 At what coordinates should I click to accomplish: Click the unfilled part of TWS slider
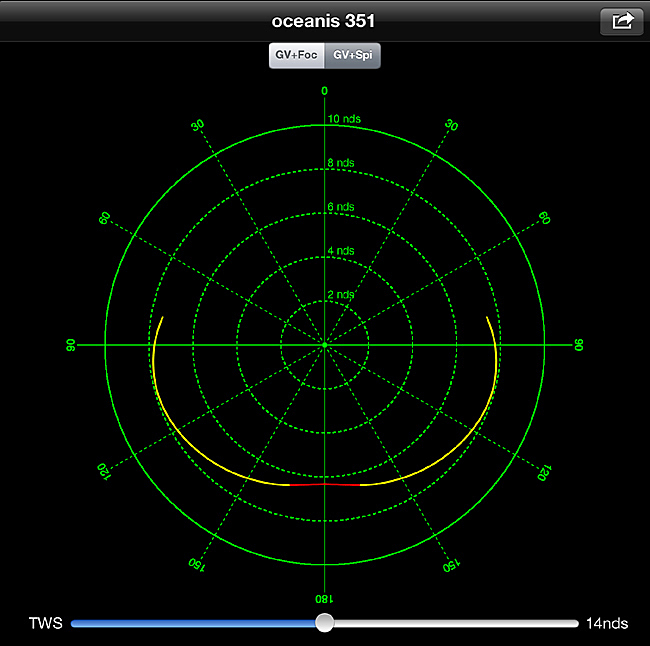[x=456, y=623]
